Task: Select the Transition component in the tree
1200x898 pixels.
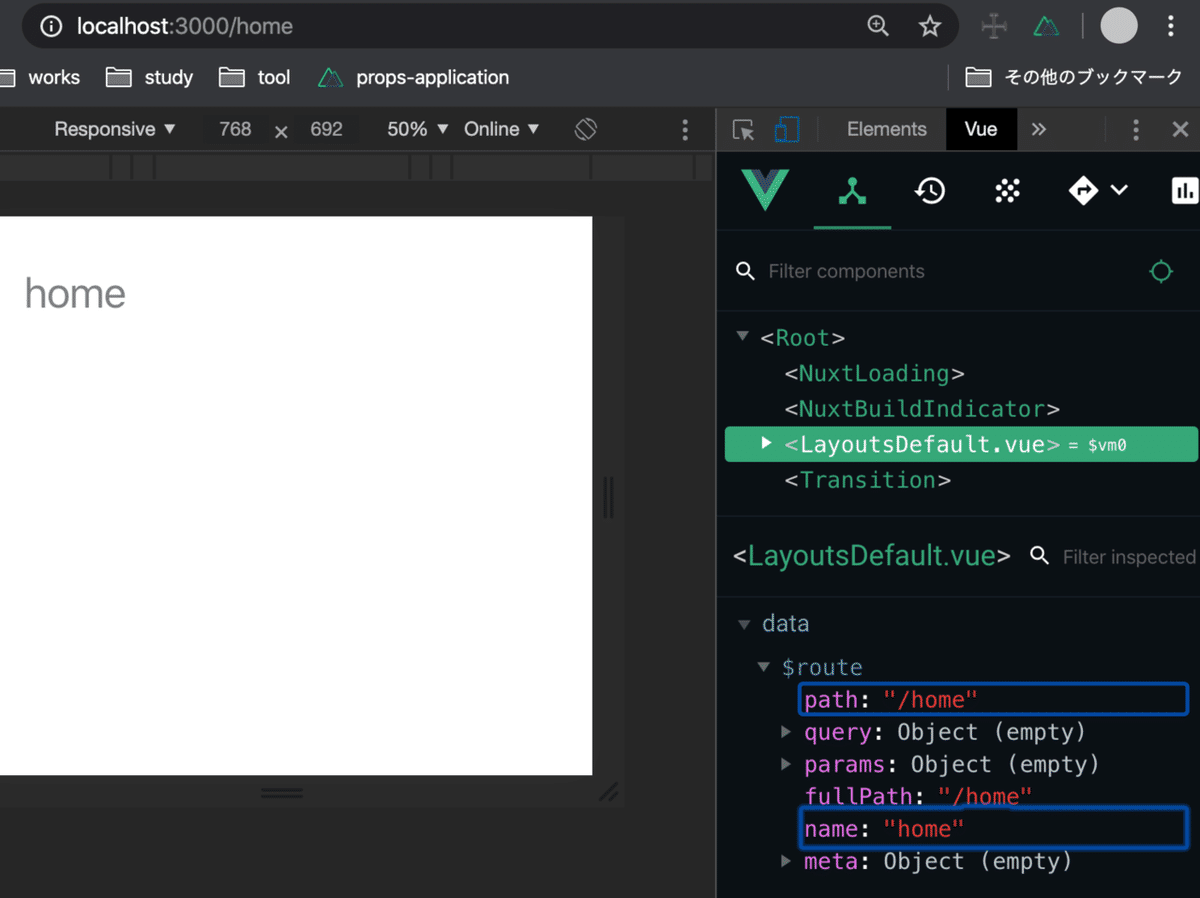Action: (866, 480)
